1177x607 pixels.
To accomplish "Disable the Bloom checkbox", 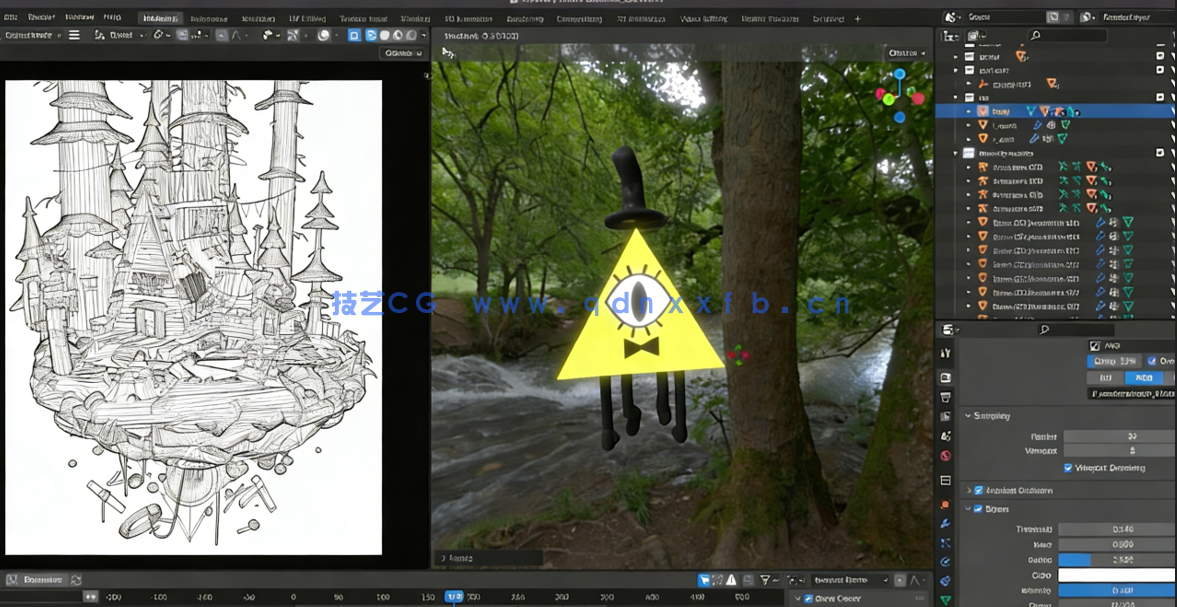I will click(x=978, y=508).
